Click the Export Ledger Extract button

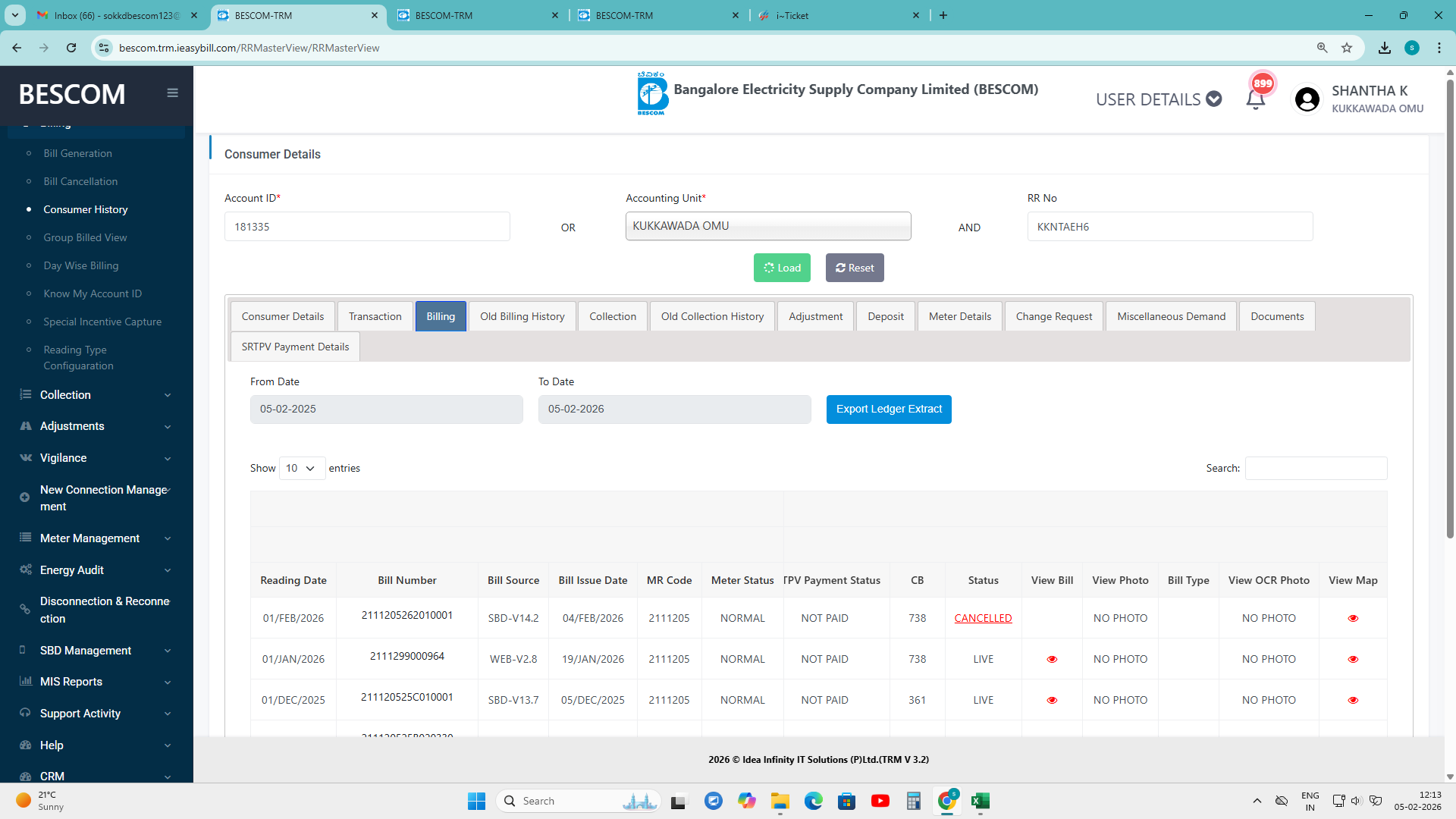click(x=889, y=409)
